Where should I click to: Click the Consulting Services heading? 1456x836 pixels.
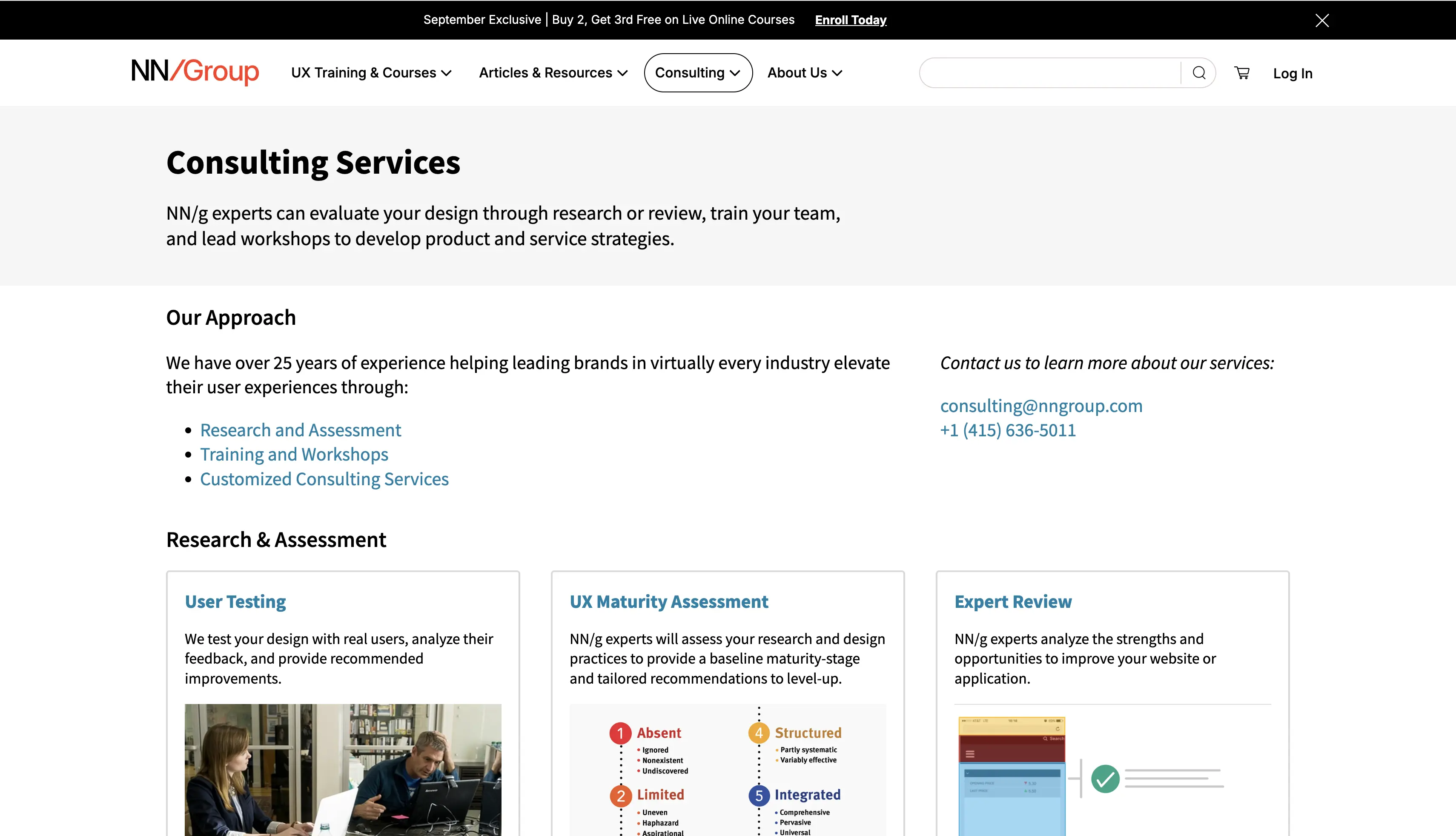pyautogui.click(x=313, y=163)
